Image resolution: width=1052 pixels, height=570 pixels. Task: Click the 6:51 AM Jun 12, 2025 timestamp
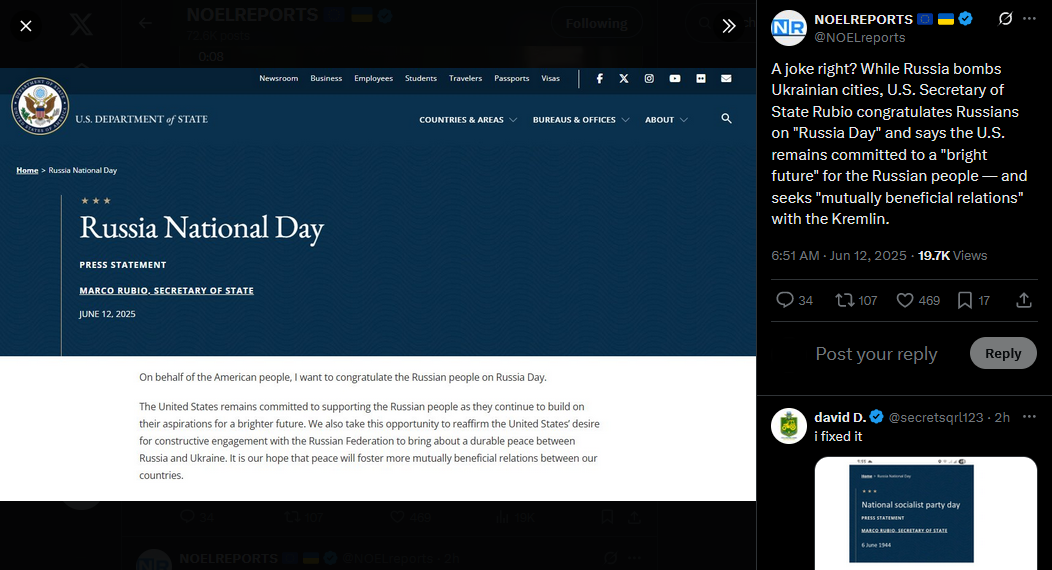click(x=839, y=255)
